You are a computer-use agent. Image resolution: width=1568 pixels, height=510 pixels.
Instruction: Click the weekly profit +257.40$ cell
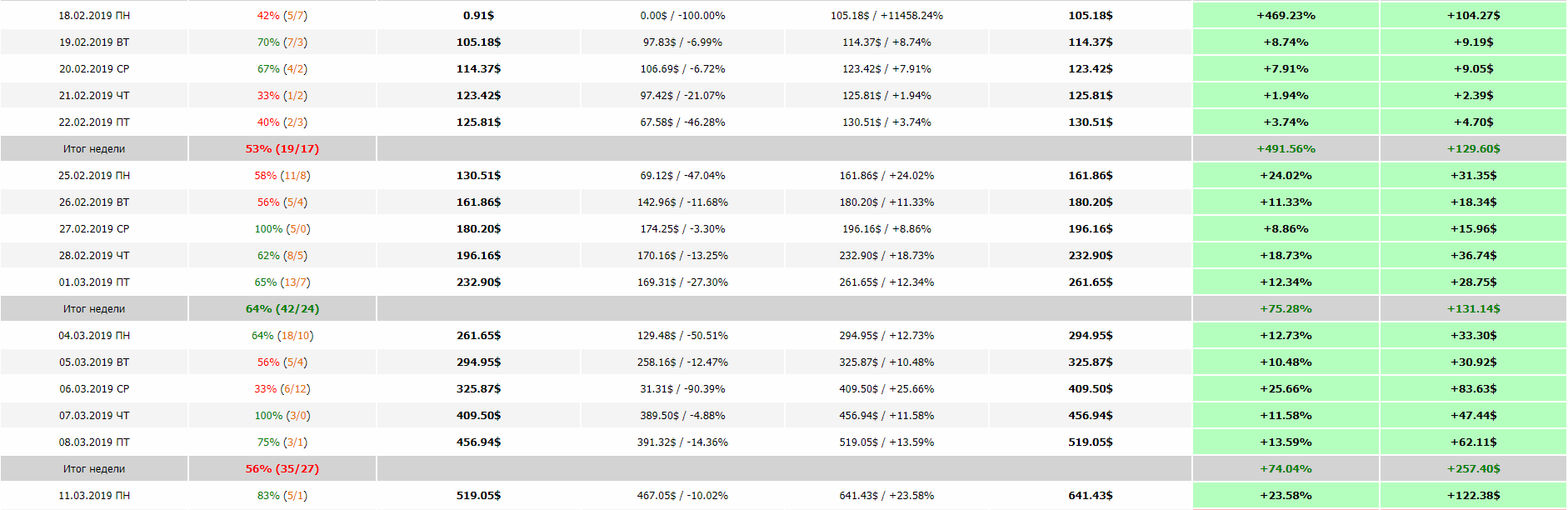(1473, 469)
